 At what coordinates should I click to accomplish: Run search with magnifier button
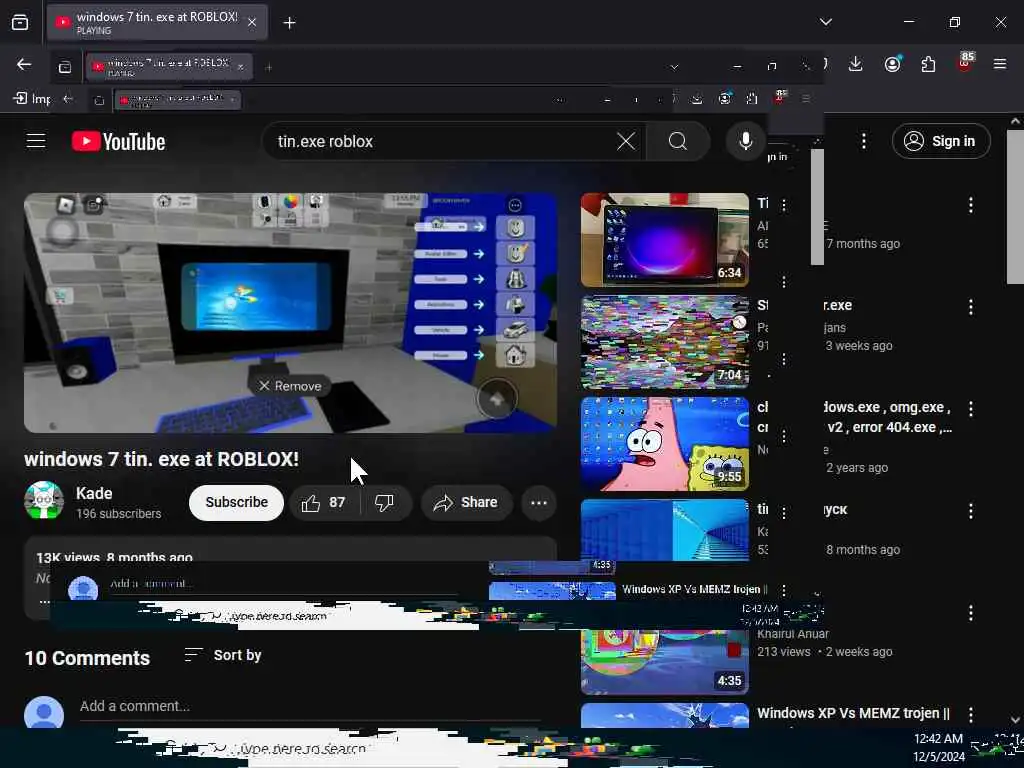tap(678, 141)
